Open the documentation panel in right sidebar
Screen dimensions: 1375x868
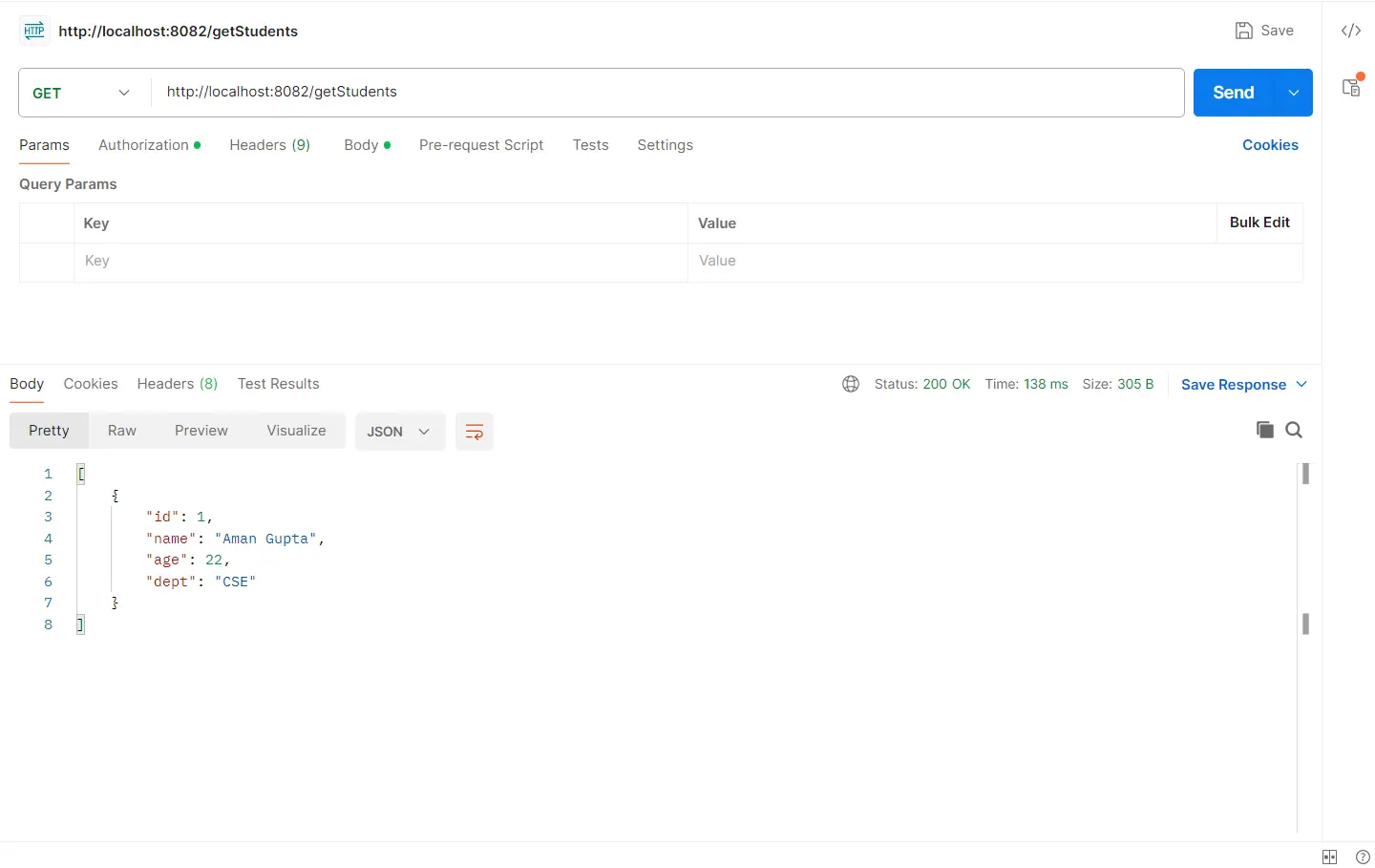pos(1351,87)
